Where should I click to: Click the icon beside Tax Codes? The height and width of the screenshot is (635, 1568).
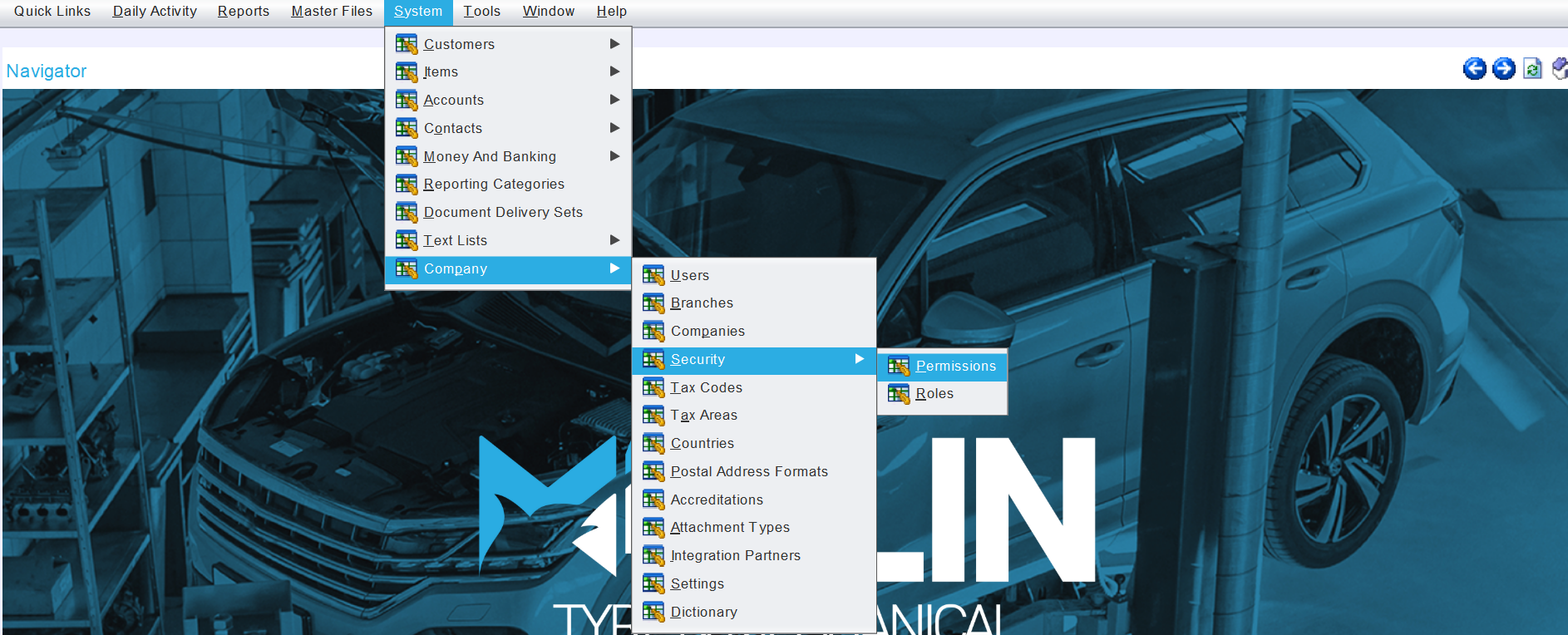pos(653,388)
